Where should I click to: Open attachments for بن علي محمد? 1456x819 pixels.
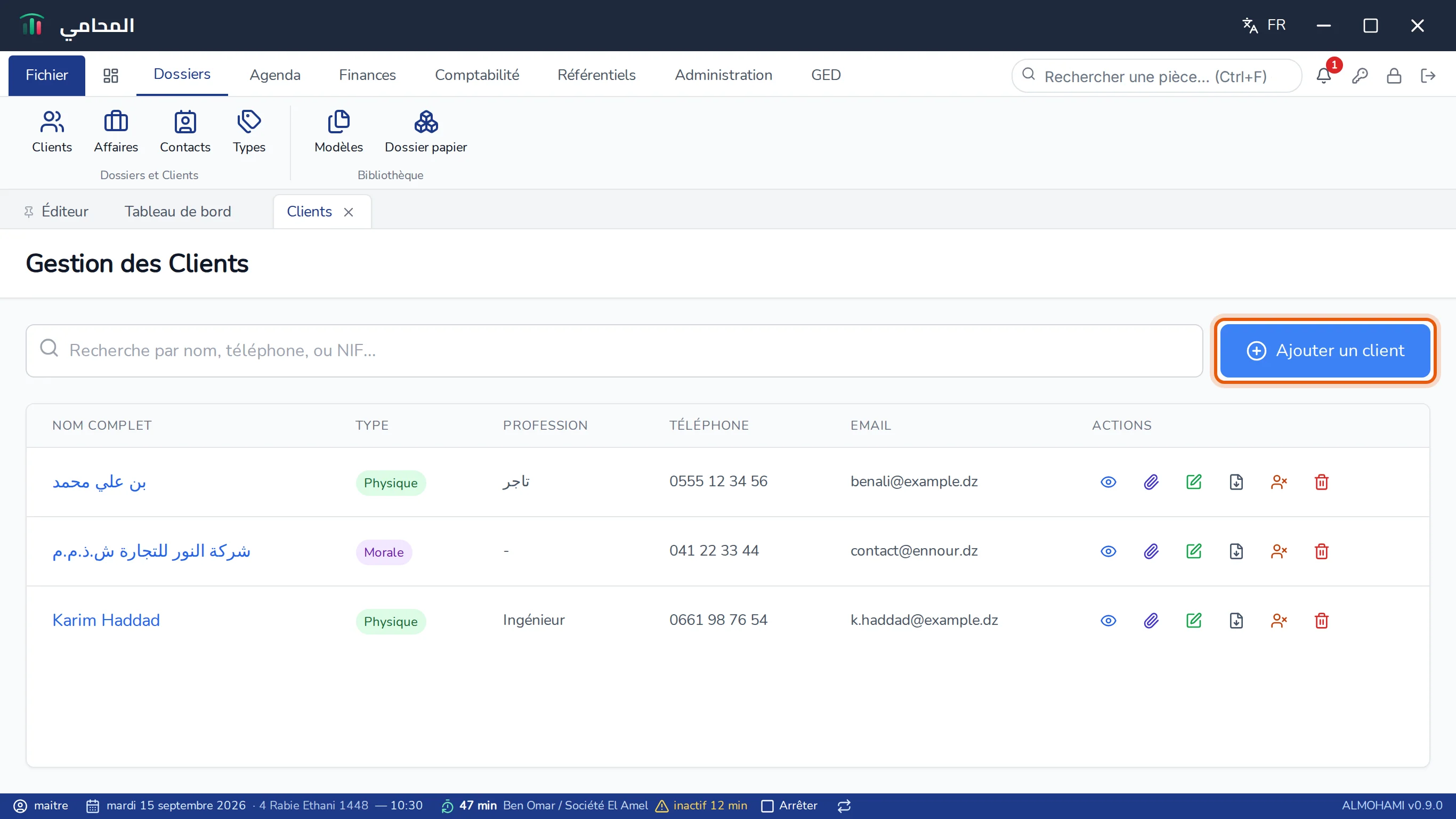(x=1151, y=482)
